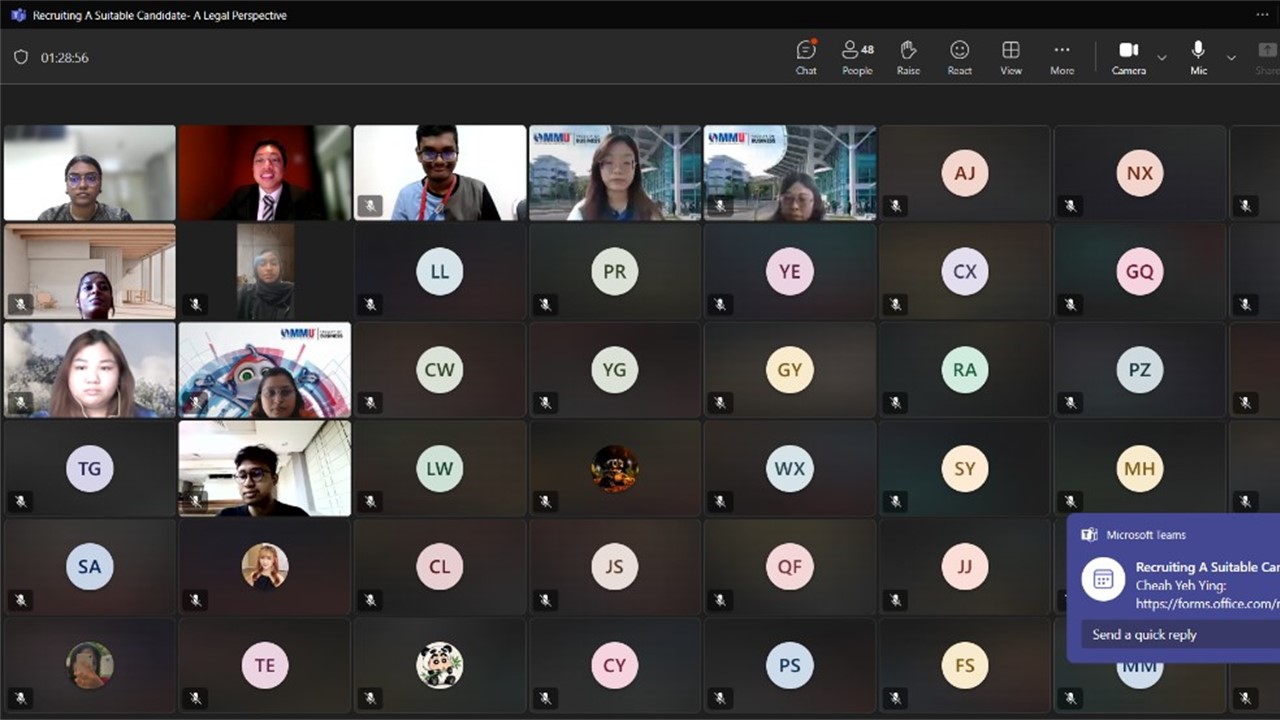The image size is (1280, 720).
Task: Select participant tile TG
Action: tap(89, 468)
